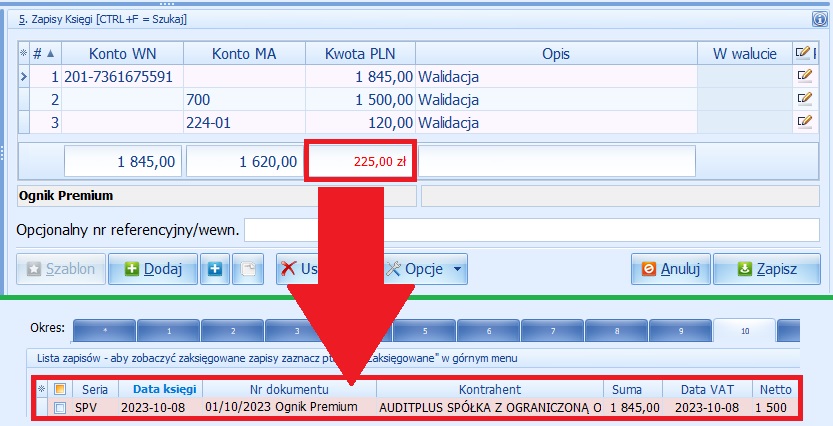This screenshot has height=426, width=833.
Task: Click the W walucie column header
Action: click(745, 53)
